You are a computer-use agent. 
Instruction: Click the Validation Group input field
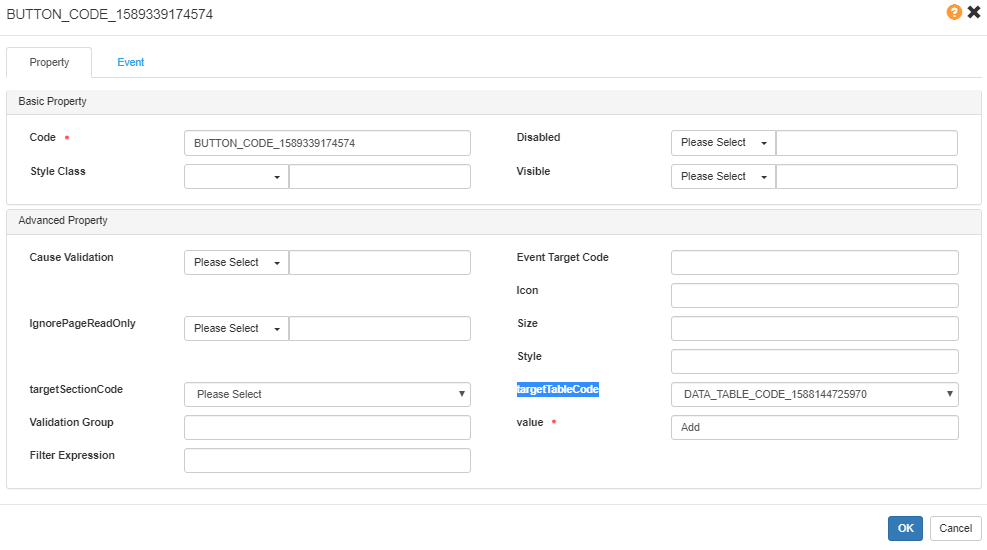[327, 428]
